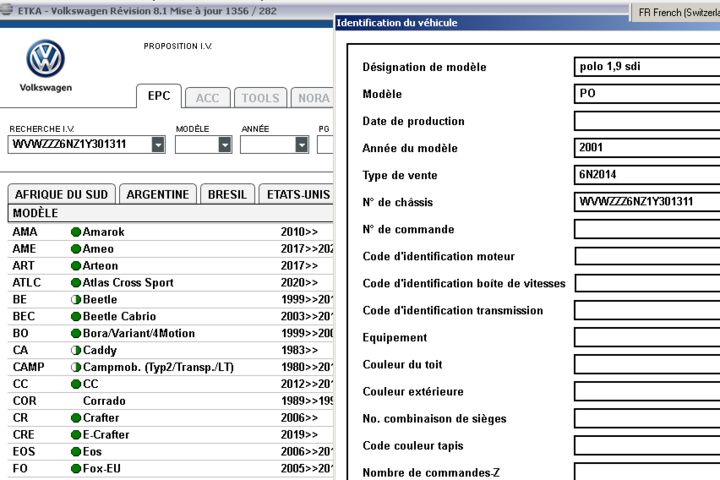Click green status dot beside E-Crafter
720x480 pixels.
[76, 435]
